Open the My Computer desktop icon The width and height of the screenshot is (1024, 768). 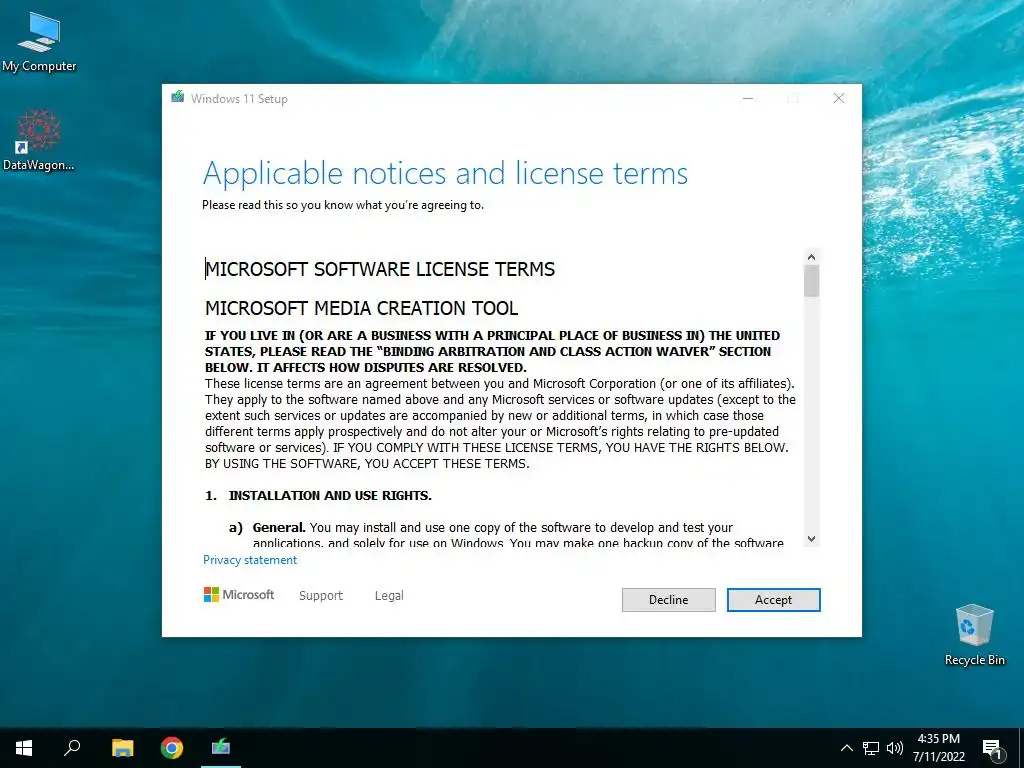pos(39,42)
